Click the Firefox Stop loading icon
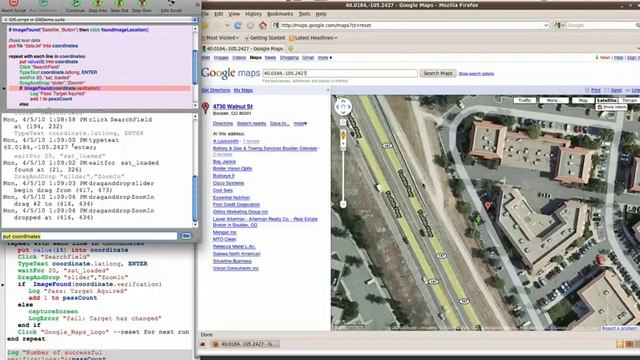640x360 pixels. tap(250, 25)
